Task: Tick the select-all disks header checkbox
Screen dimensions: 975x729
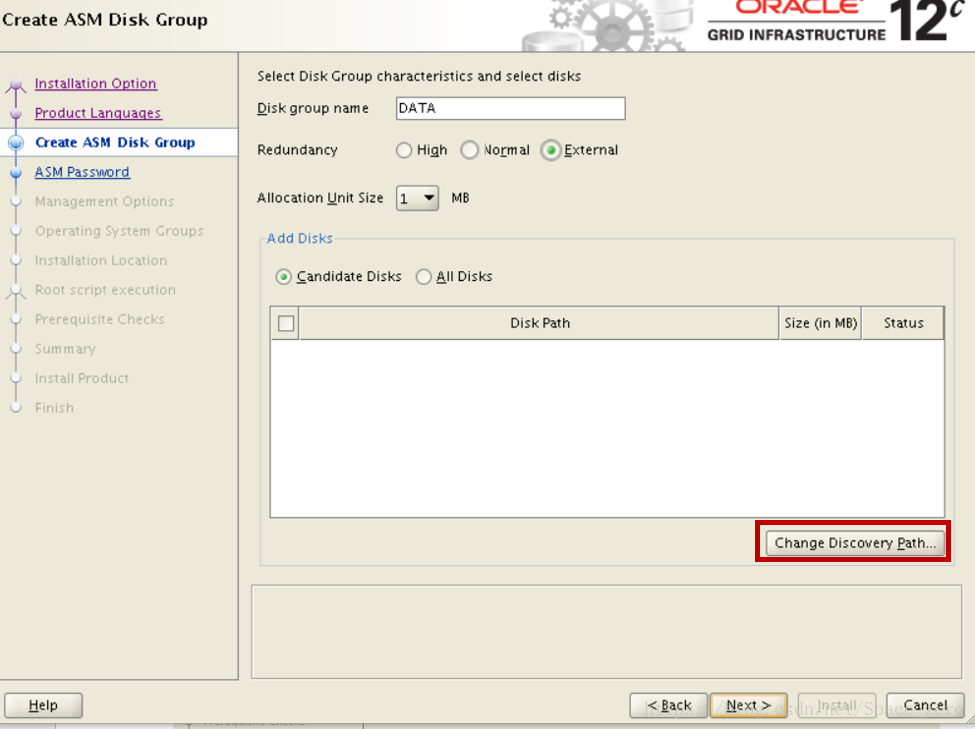Action: click(286, 323)
